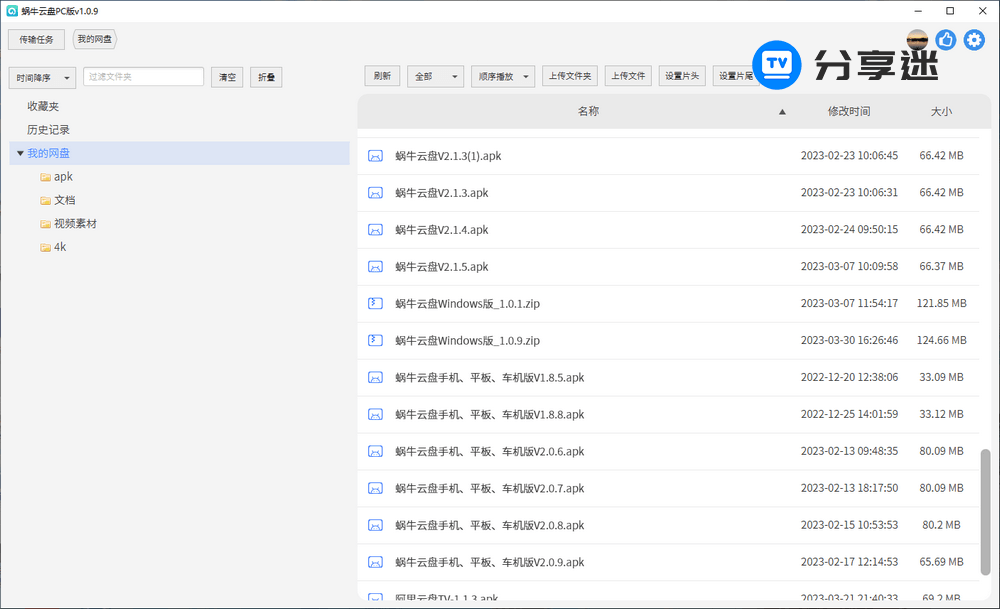Select the 文档 folder icon

(x=46, y=200)
